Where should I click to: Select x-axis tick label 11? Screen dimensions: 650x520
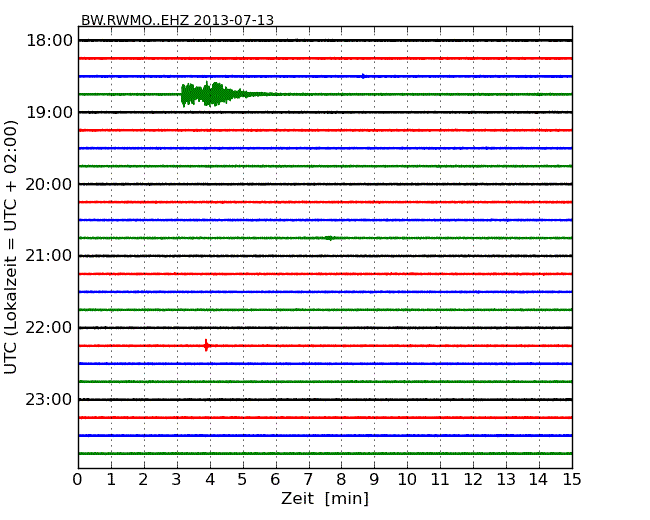pos(440,480)
